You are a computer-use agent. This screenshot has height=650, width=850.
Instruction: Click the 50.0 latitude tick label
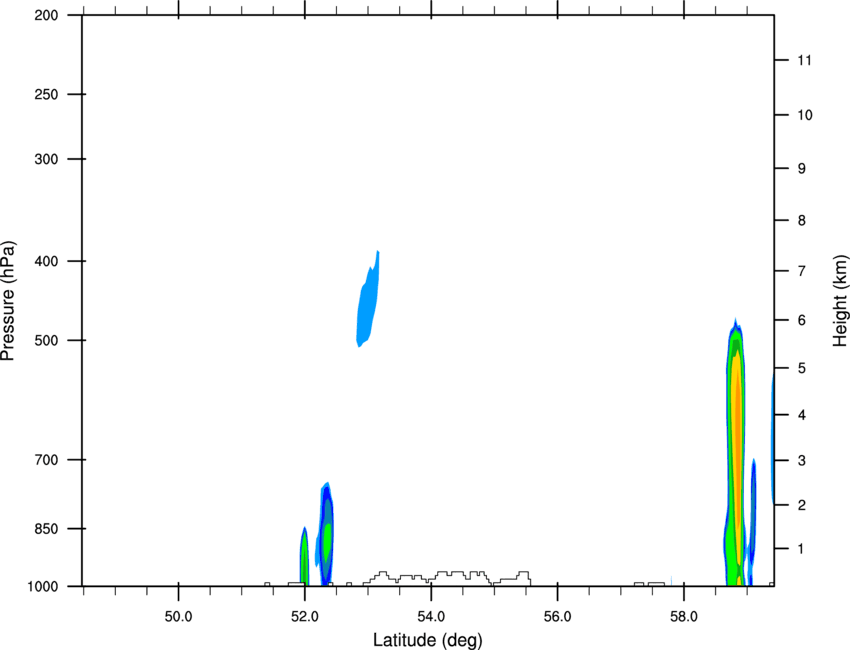coord(178,617)
